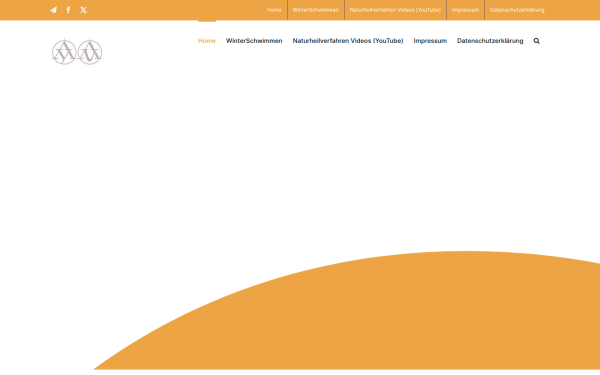Click the right circular emblem of the logo
600x375 pixels.
[x=90, y=52]
